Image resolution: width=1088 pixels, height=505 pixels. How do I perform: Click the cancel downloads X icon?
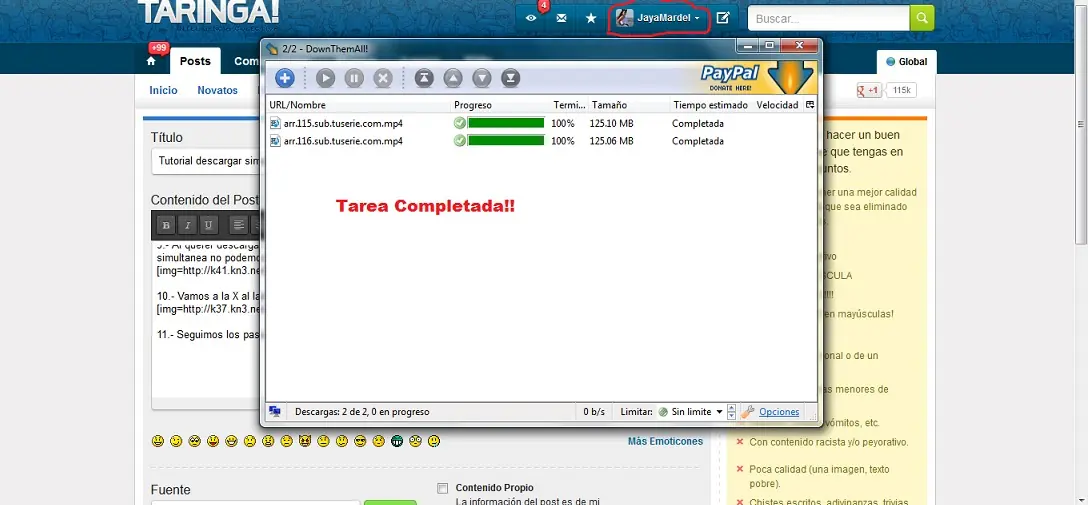point(382,78)
